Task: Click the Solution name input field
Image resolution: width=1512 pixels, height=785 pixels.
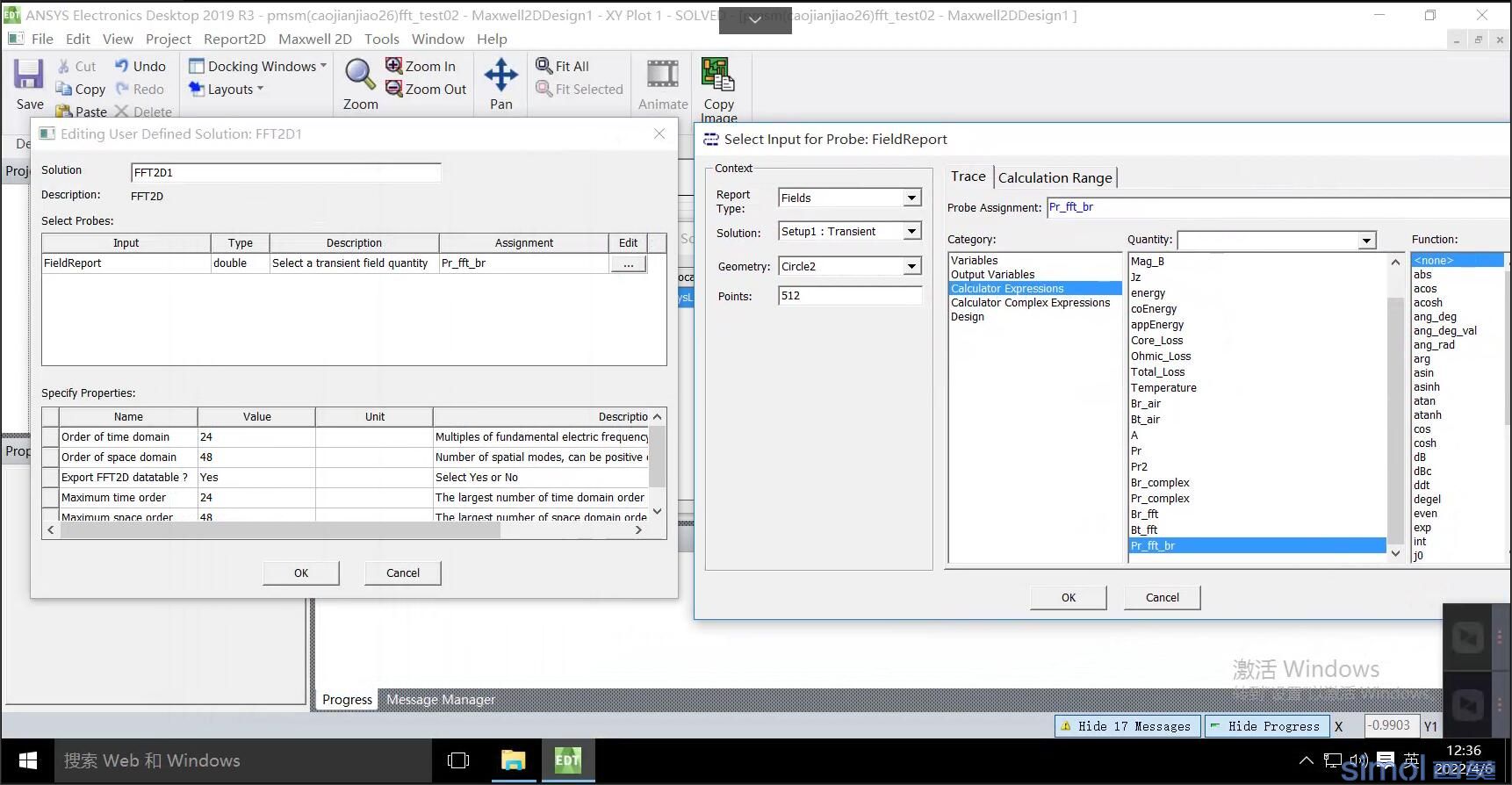Action: 285,173
